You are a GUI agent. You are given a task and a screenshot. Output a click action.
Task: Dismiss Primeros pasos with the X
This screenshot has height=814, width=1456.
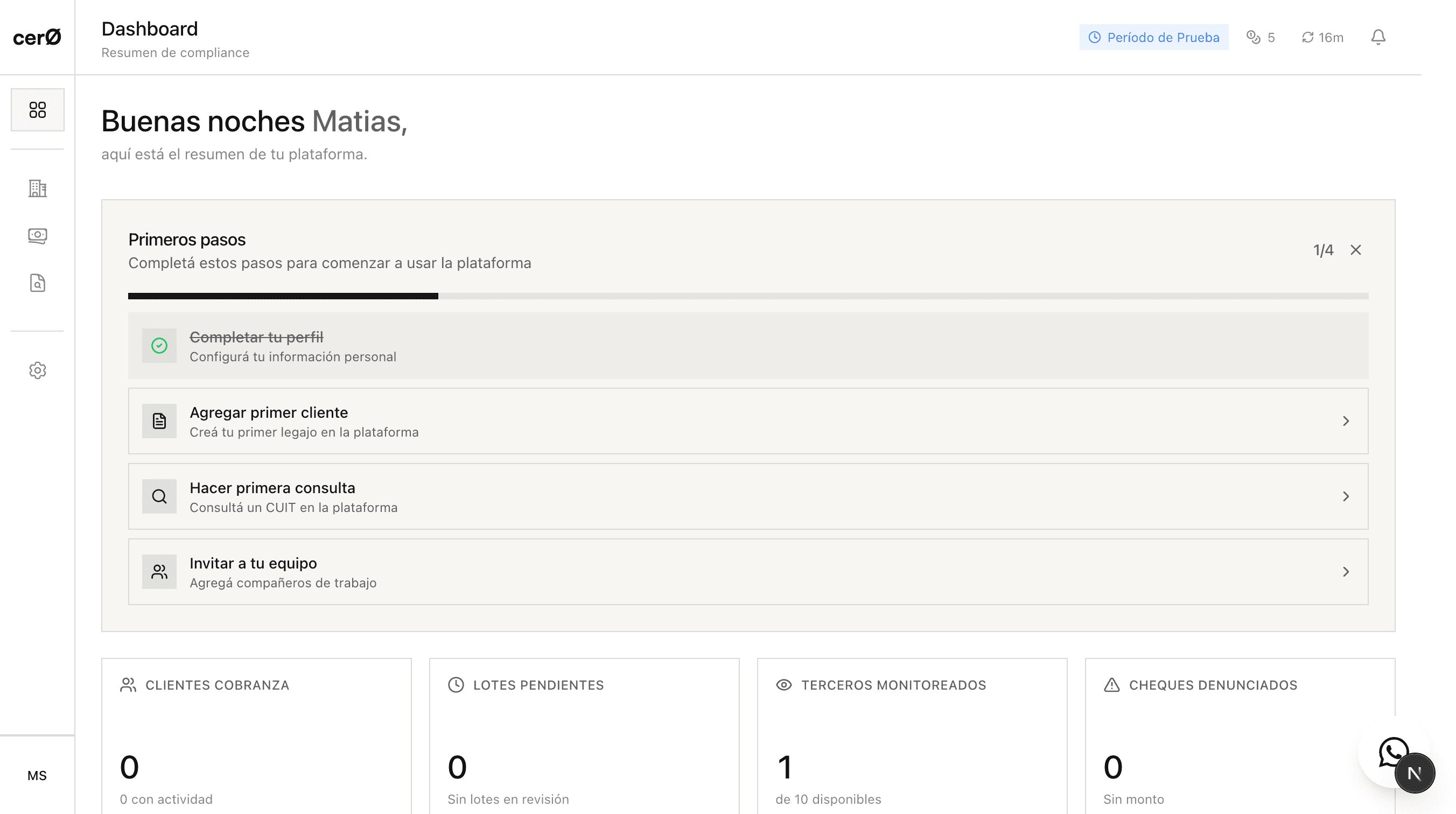point(1355,249)
